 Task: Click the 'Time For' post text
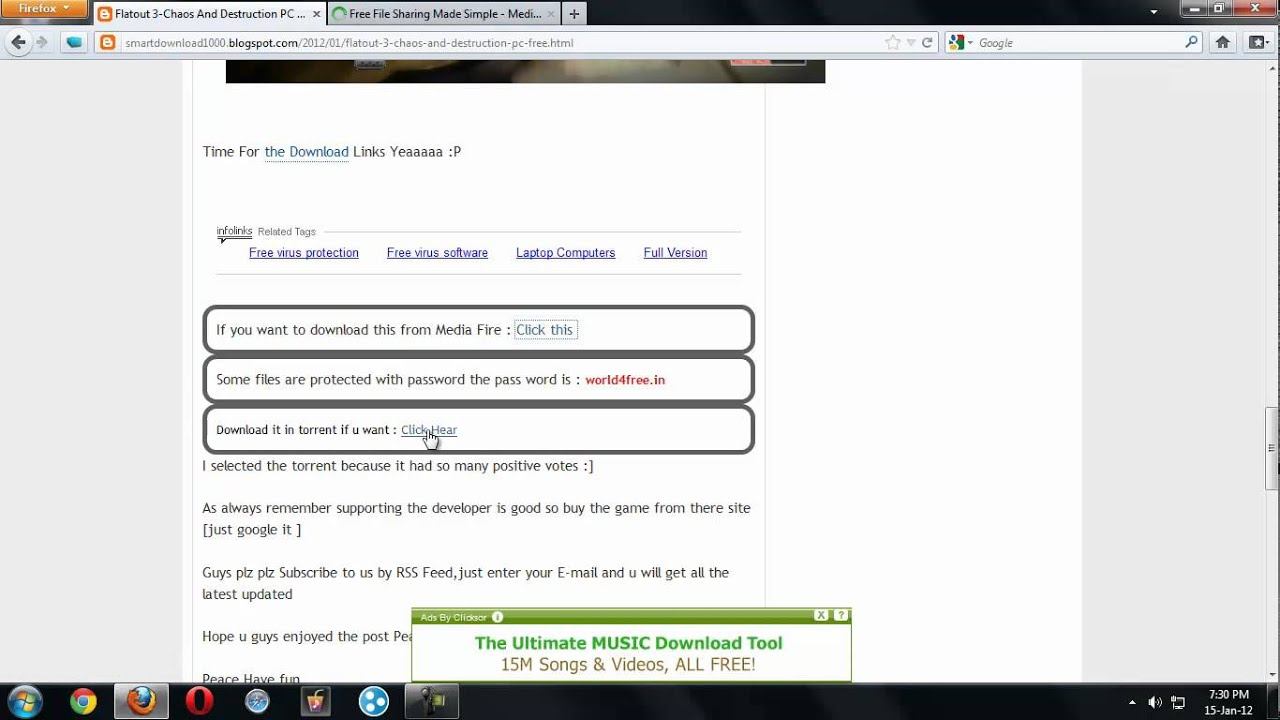click(x=231, y=152)
